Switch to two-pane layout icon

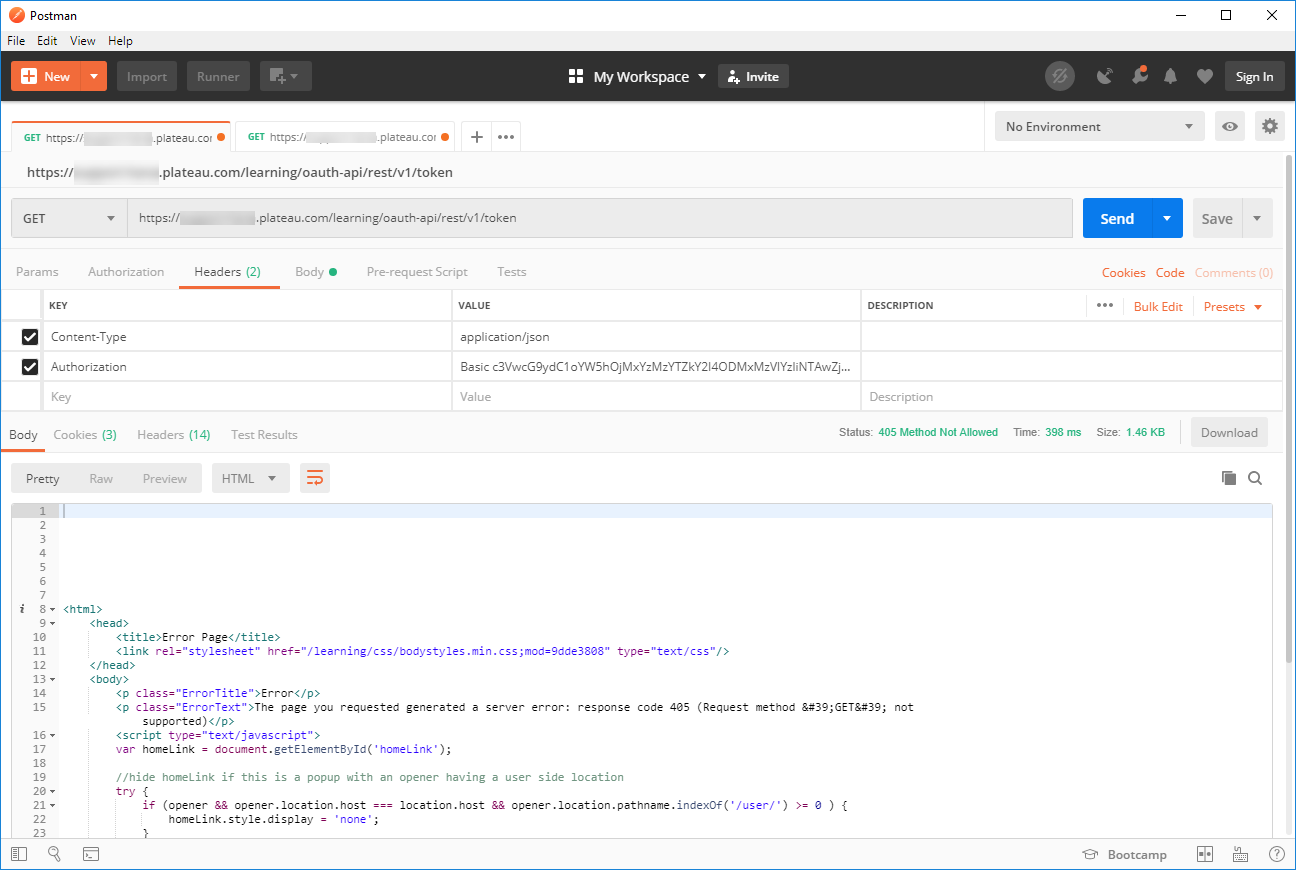tap(1205, 854)
